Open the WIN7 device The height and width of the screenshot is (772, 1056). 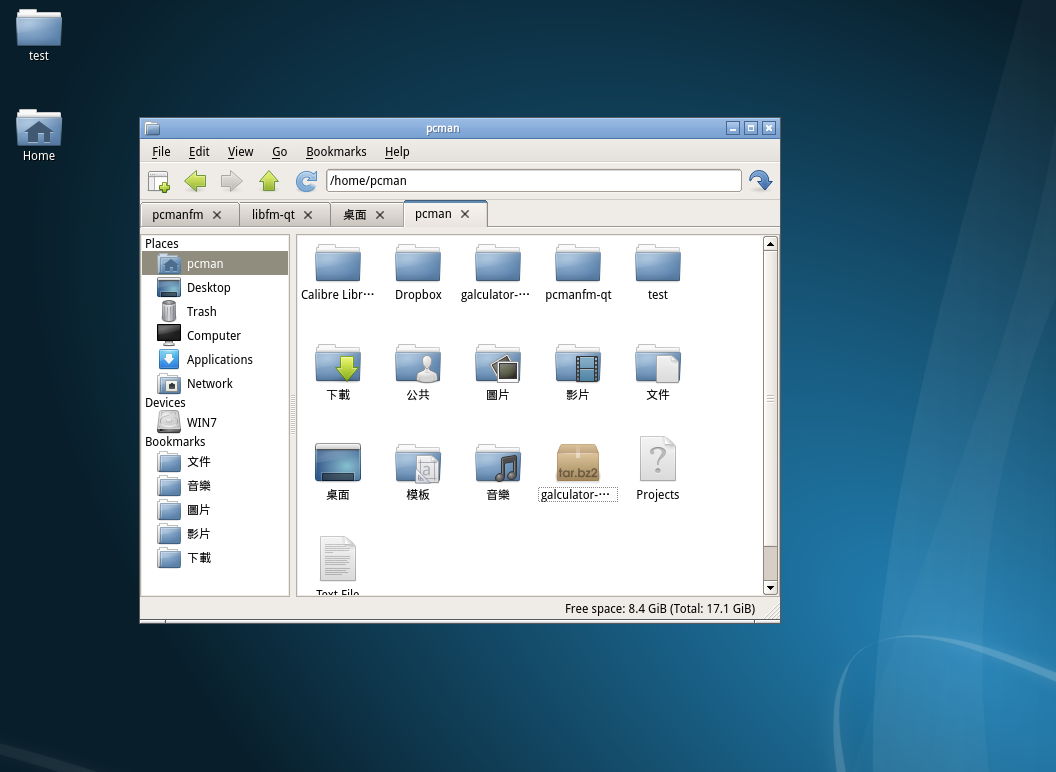coord(201,423)
